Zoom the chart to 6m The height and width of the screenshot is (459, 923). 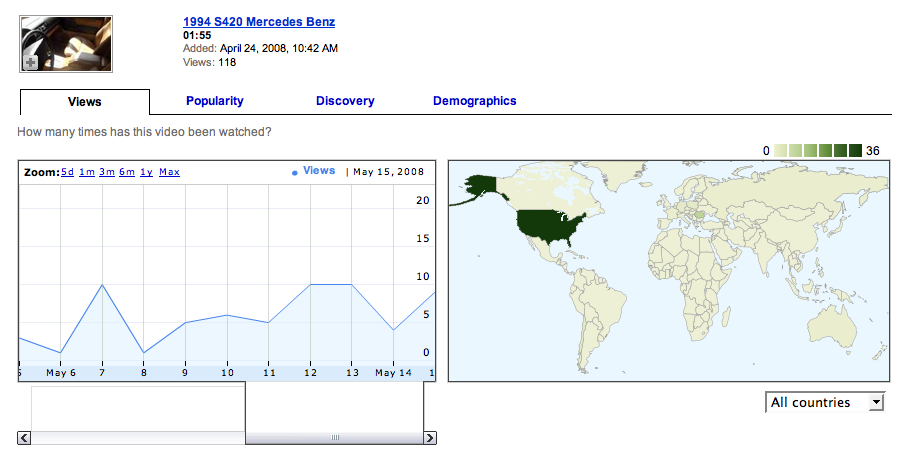pyautogui.click(x=127, y=172)
